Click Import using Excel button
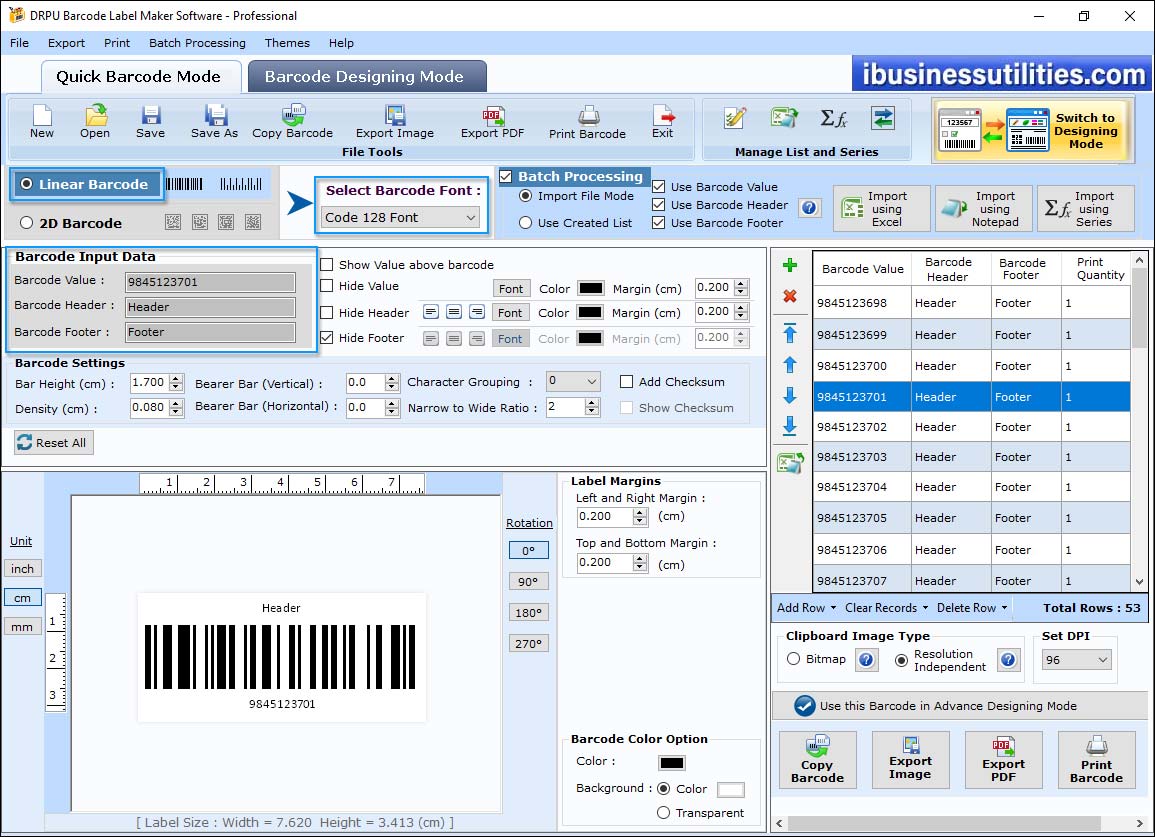Image resolution: width=1155 pixels, height=837 pixels. pyautogui.click(x=882, y=209)
